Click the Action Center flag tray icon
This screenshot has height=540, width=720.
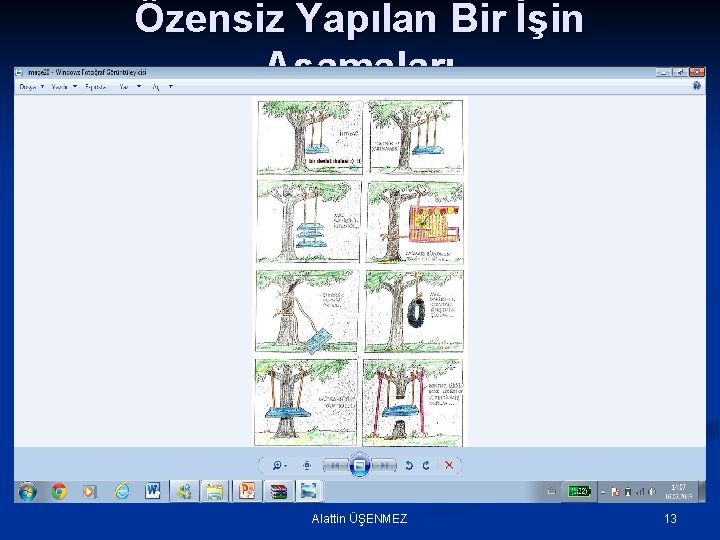point(616,492)
